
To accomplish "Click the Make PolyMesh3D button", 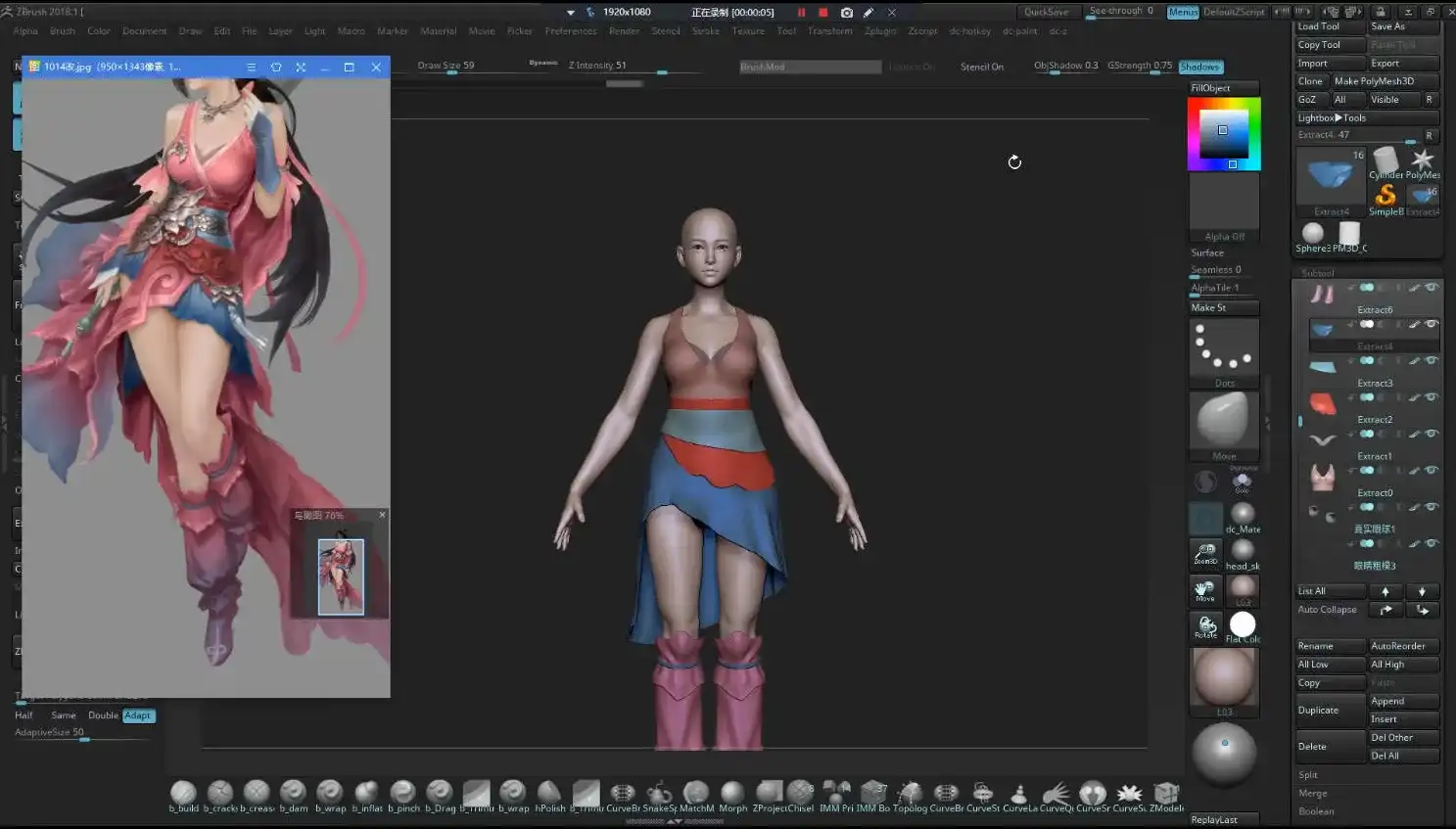I will [1384, 80].
